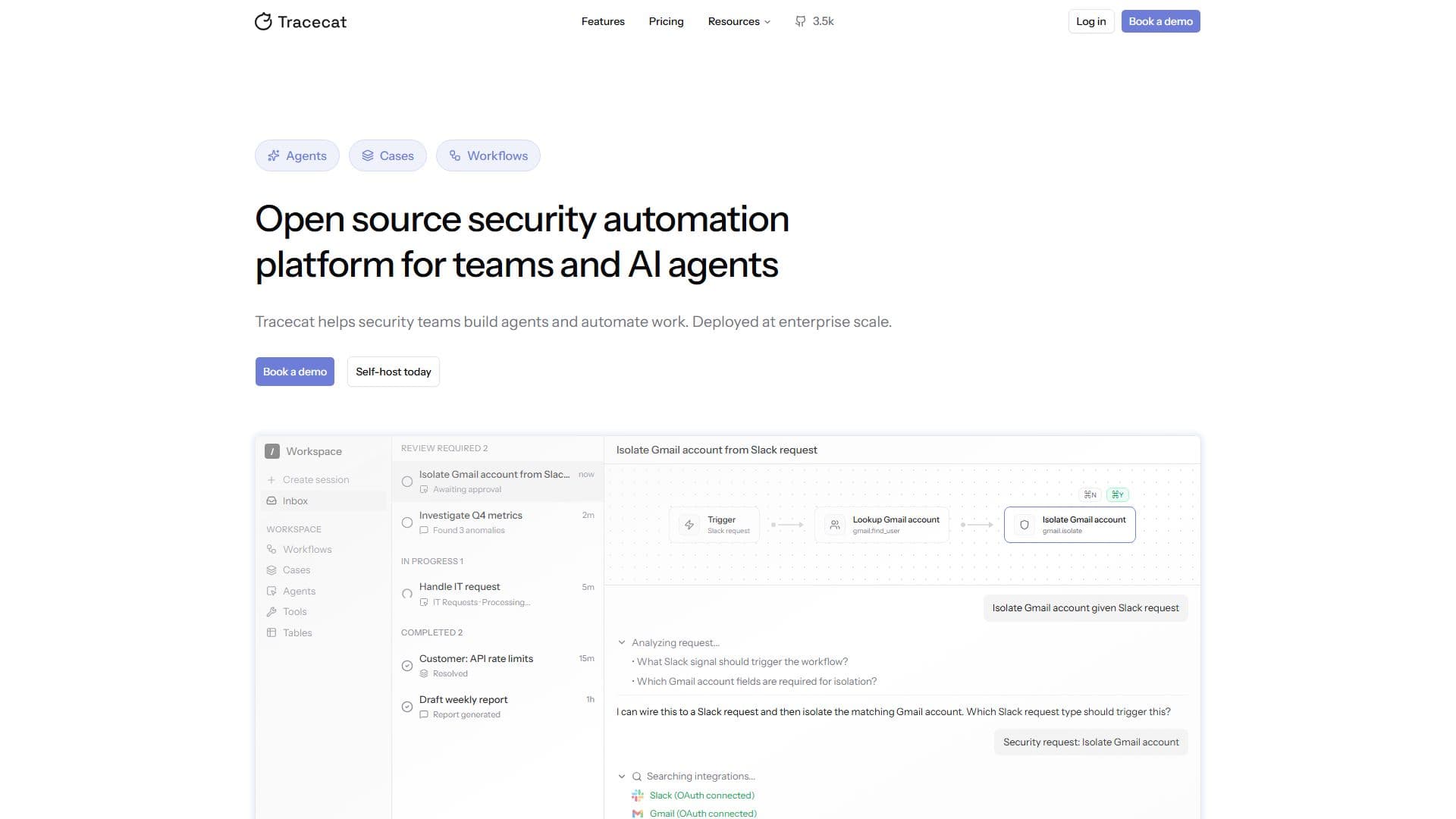Click the Tracecat brand name text

(312, 22)
